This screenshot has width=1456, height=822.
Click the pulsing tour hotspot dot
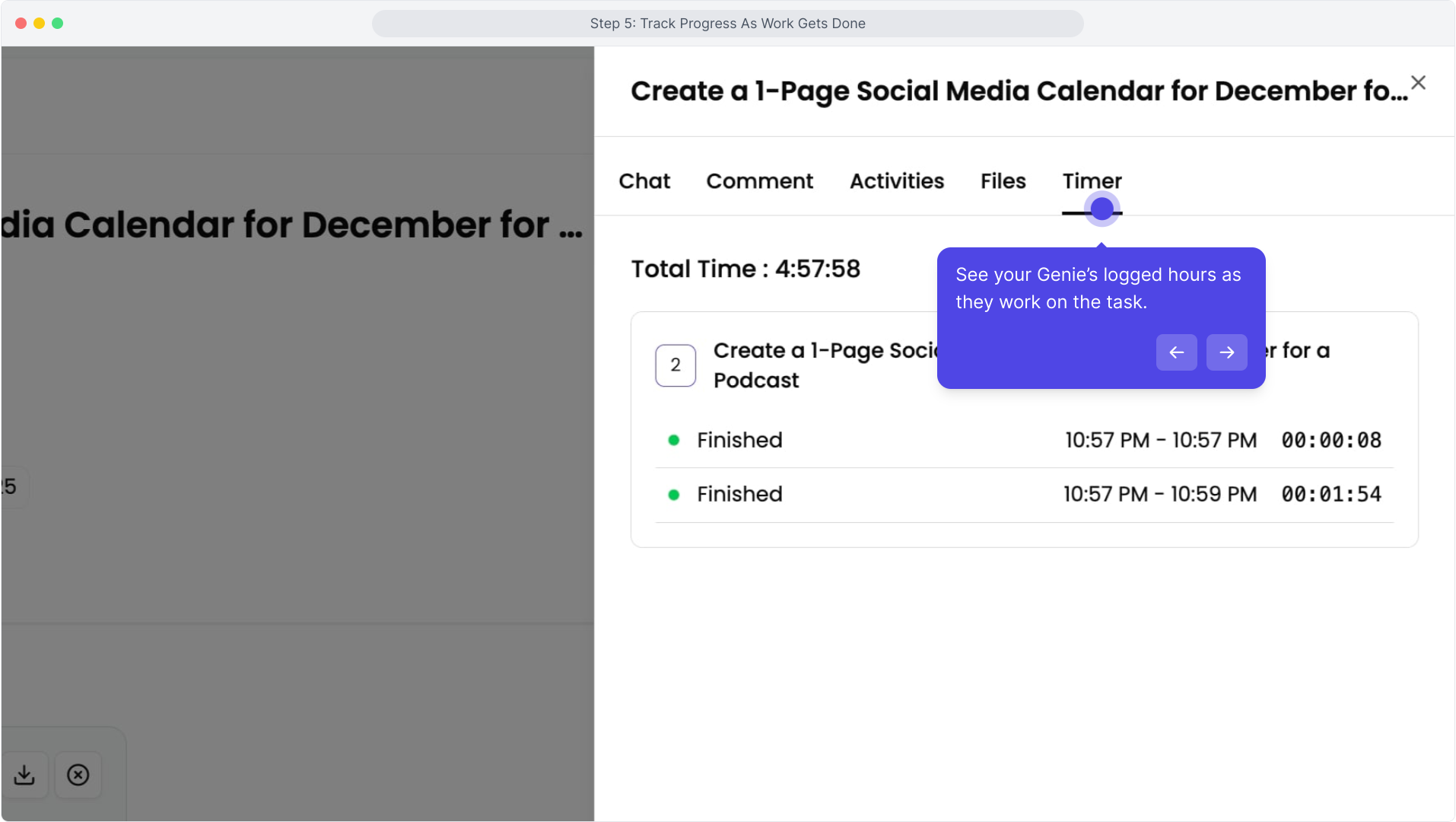[x=1102, y=209]
